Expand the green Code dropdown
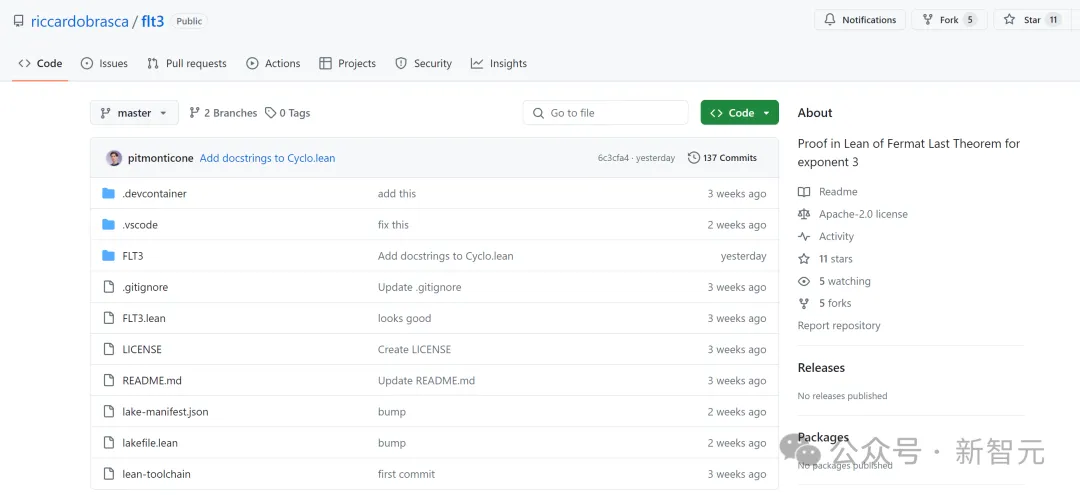 click(739, 113)
